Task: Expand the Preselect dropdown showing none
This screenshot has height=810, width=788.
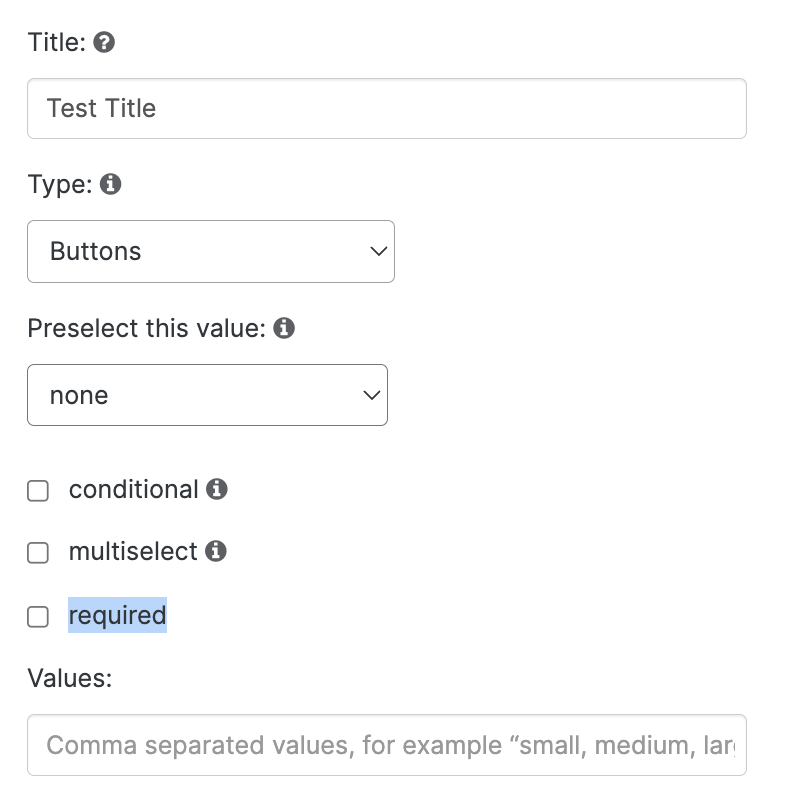Action: pyautogui.click(x=207, y=395)
